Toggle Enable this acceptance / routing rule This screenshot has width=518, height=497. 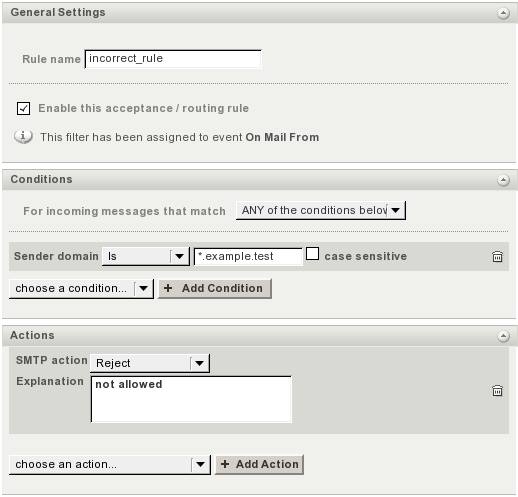pos(23,108)
